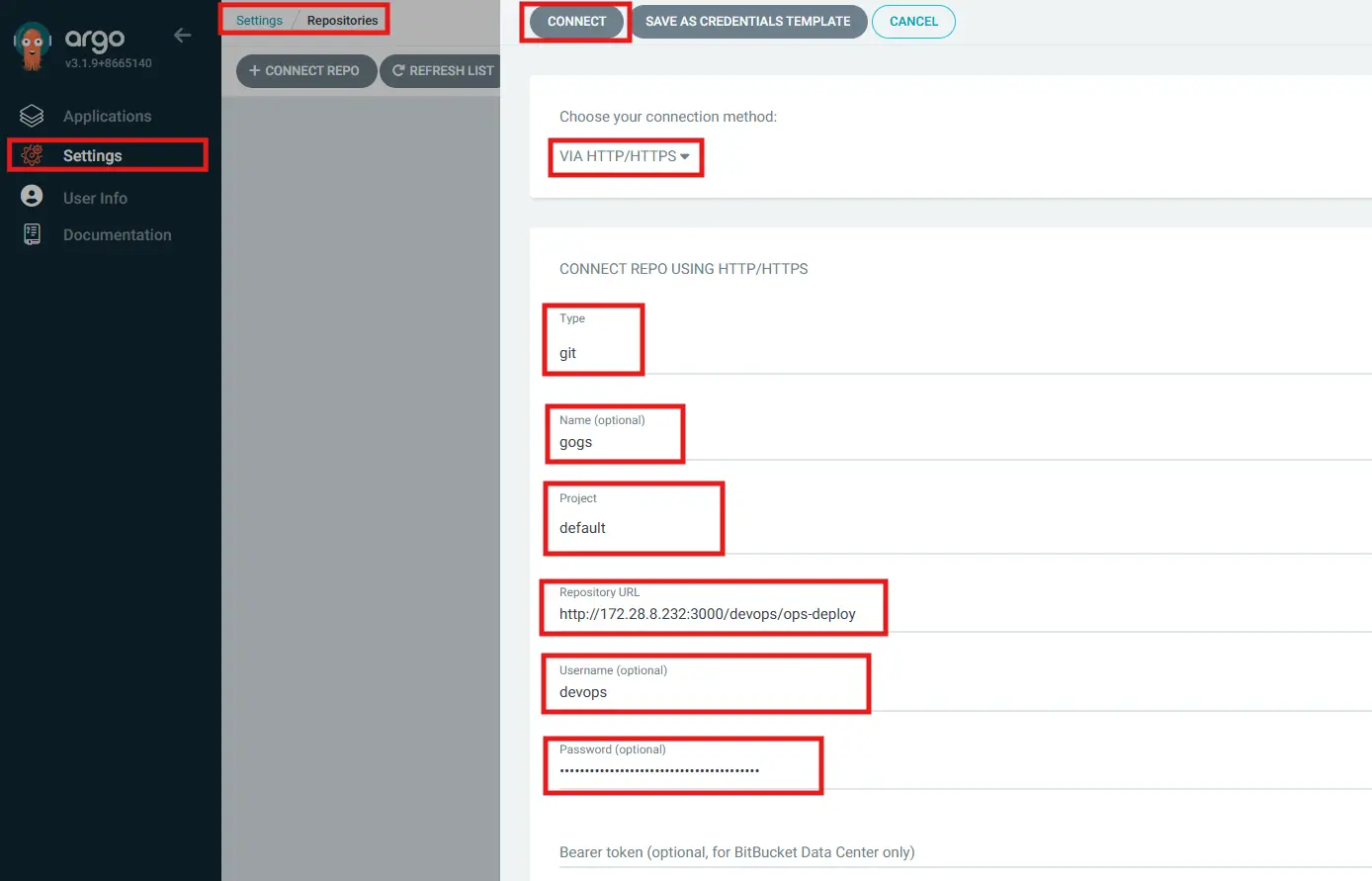Open the VIA HTTP/HTTPS connection method dropdown
The image size is (1372, 881).
(625, 157)
